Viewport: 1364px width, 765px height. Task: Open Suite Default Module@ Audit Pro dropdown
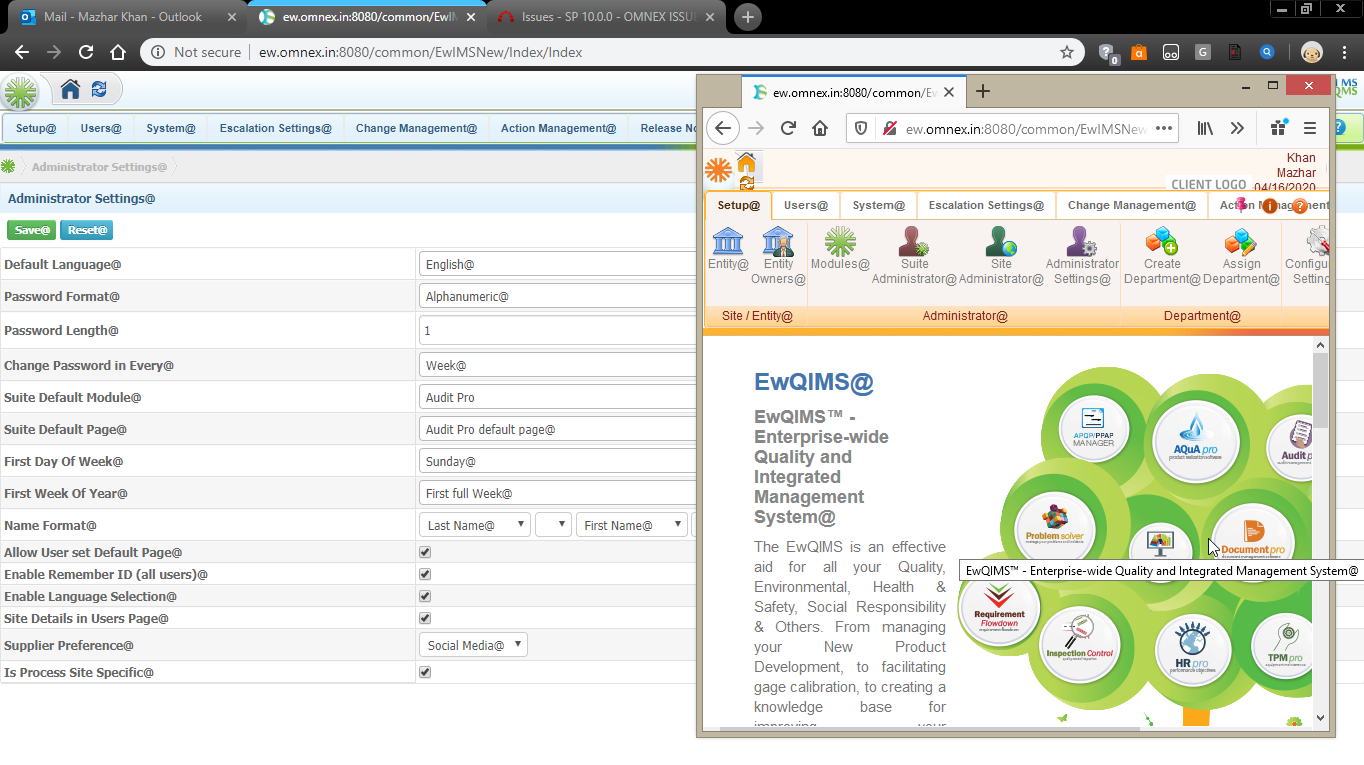coord(557,398)
